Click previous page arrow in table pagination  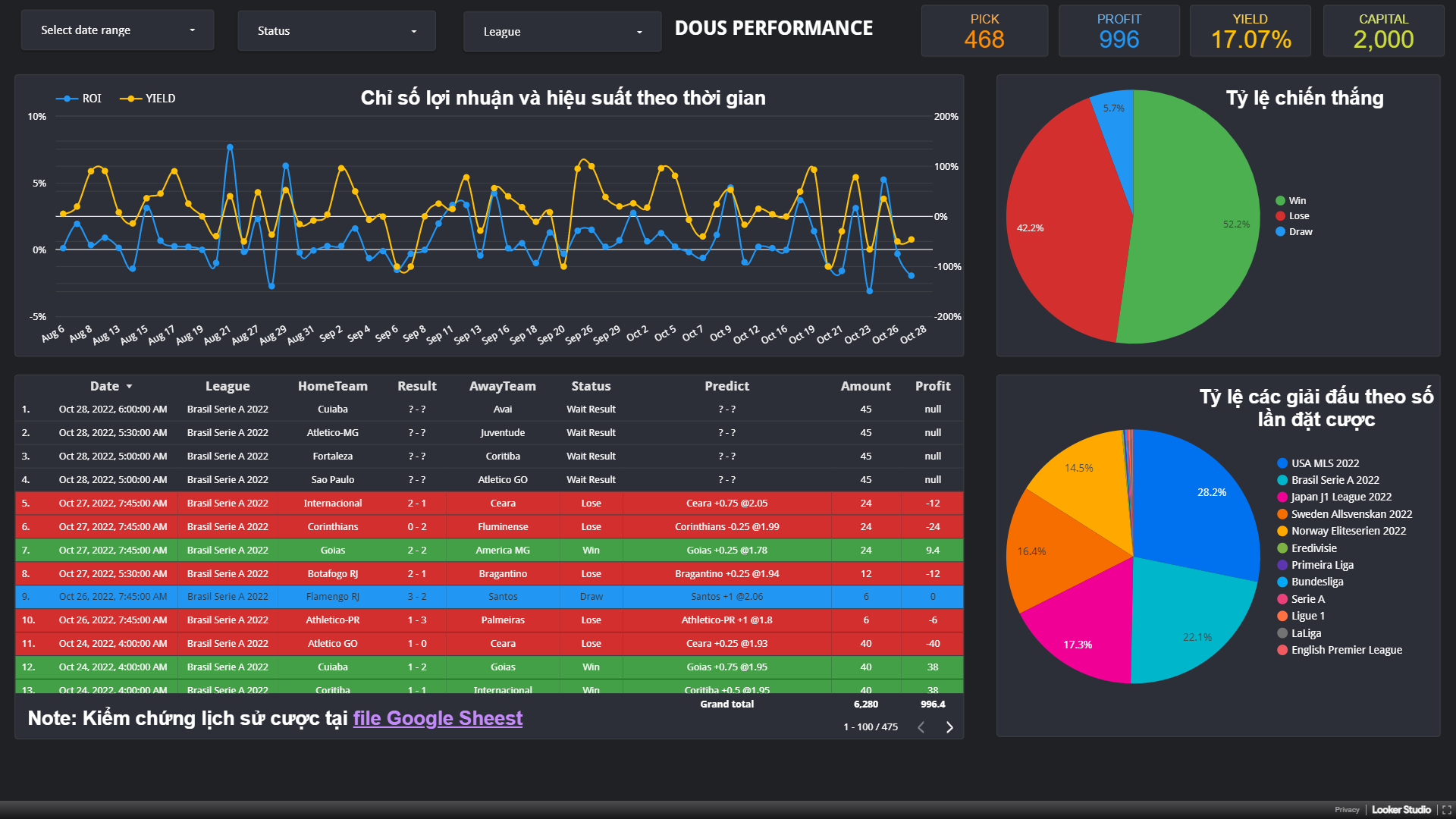click(921, 727)
